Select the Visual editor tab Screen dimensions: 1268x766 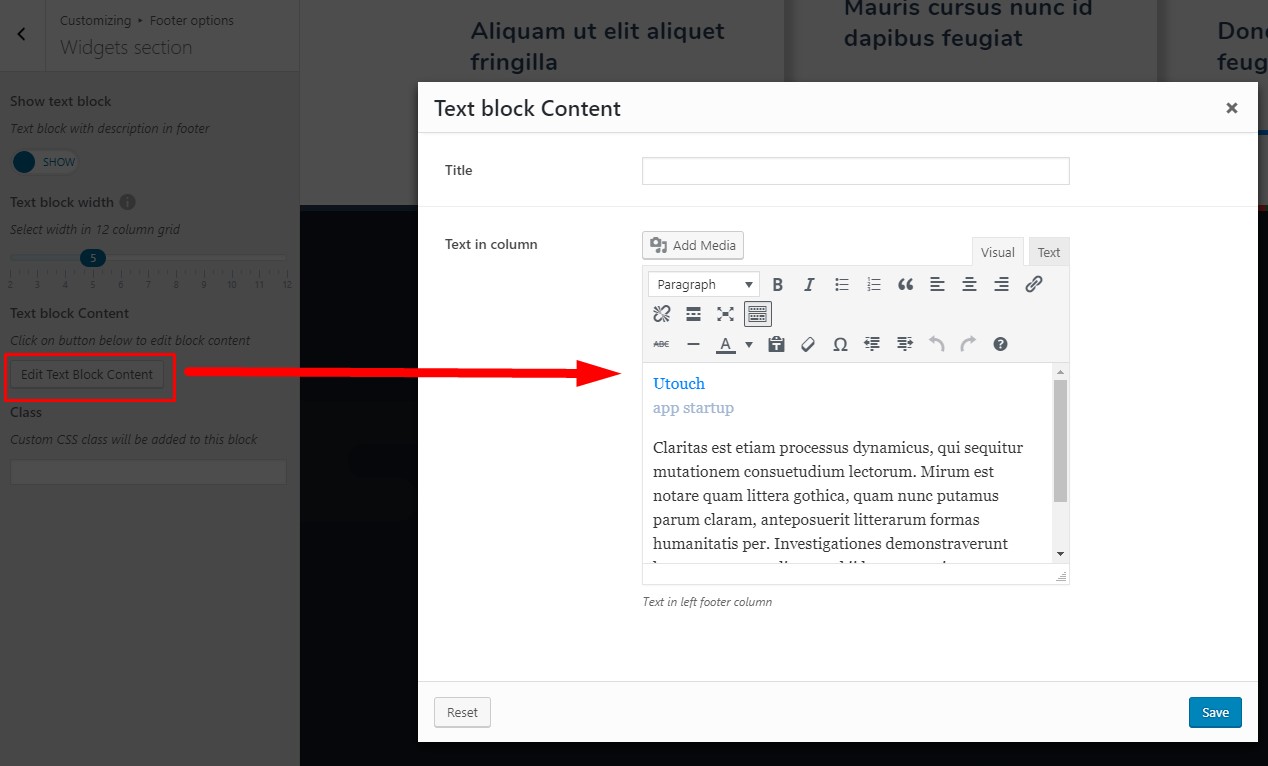tap(997, 253)
